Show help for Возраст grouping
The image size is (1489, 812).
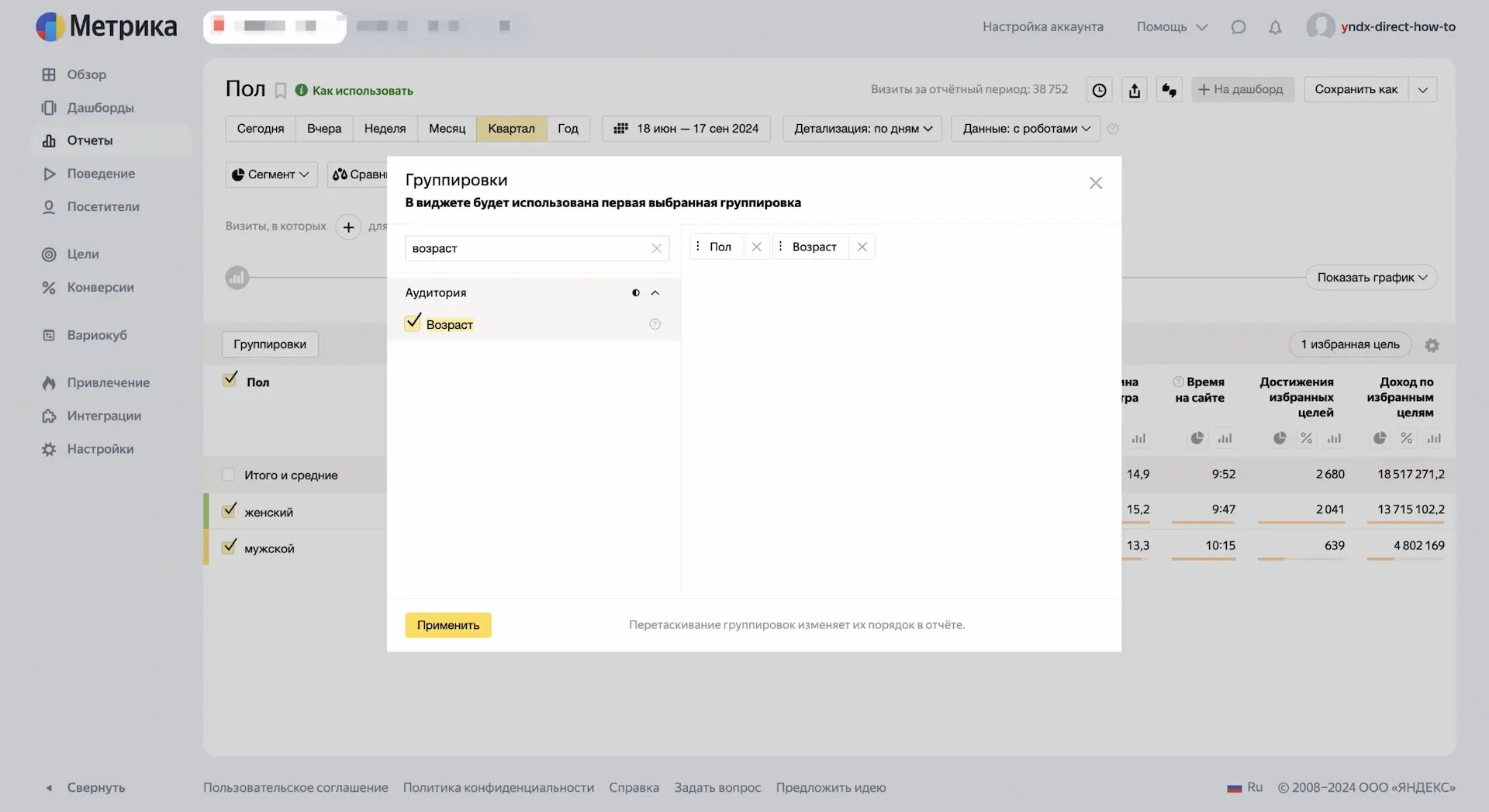coord(655,324)
